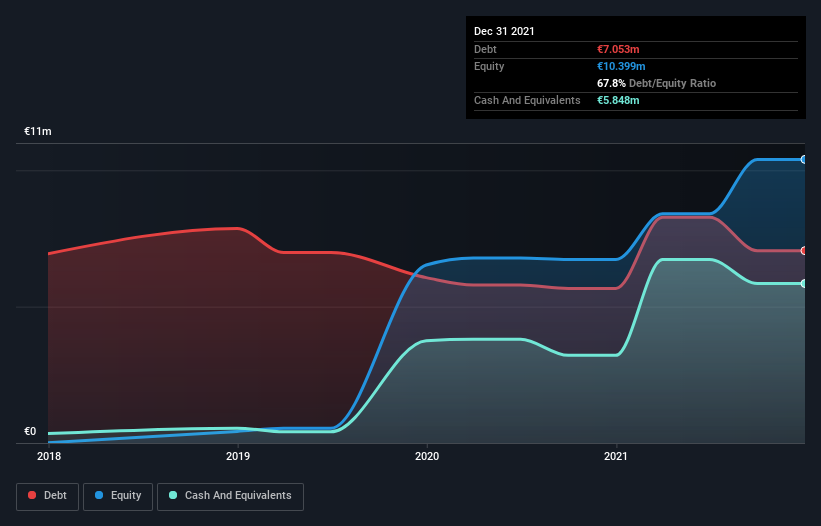The height and width of the screenshot is (526, 821).
Task: Click the blue Equity legend dot
Action: coord(99,495)
